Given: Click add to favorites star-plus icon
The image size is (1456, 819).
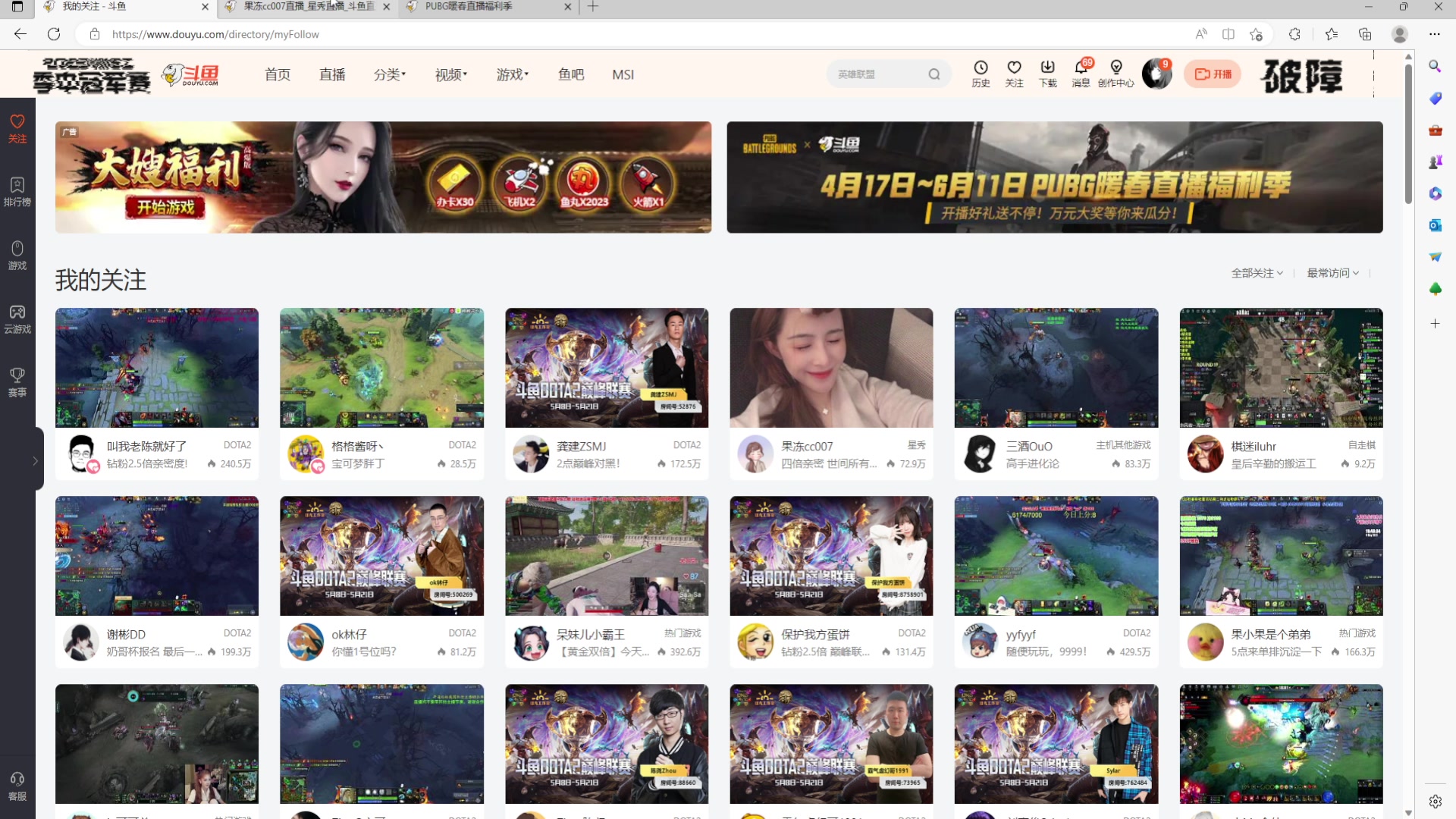Looking at the screenshot, I should (x=1257, y=34).
